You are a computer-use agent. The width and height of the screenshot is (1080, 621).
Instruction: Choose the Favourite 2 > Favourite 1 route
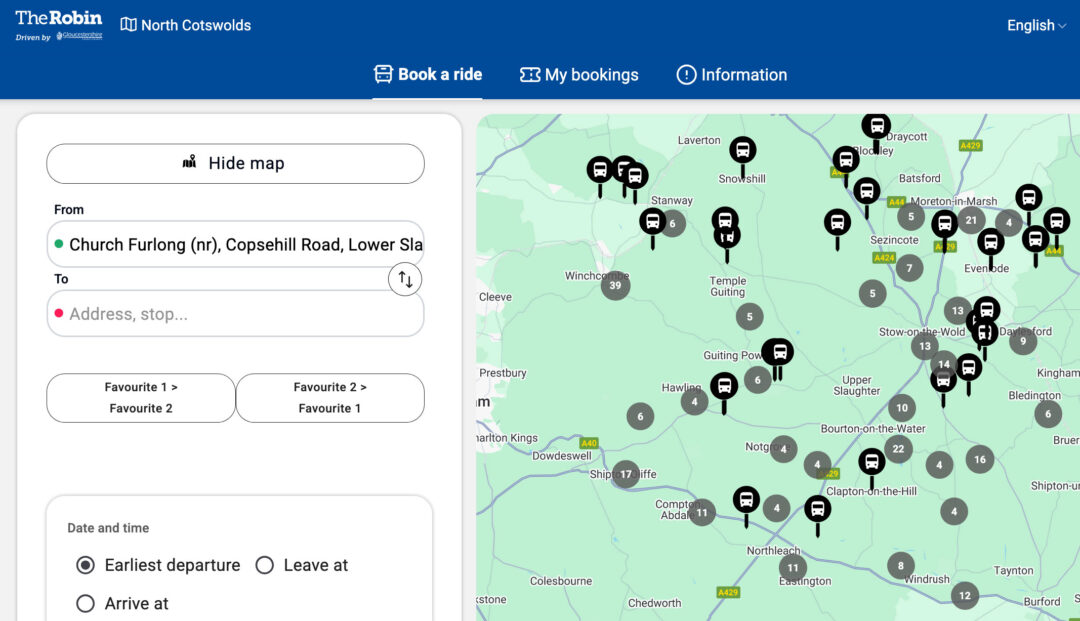pos(330,398)
